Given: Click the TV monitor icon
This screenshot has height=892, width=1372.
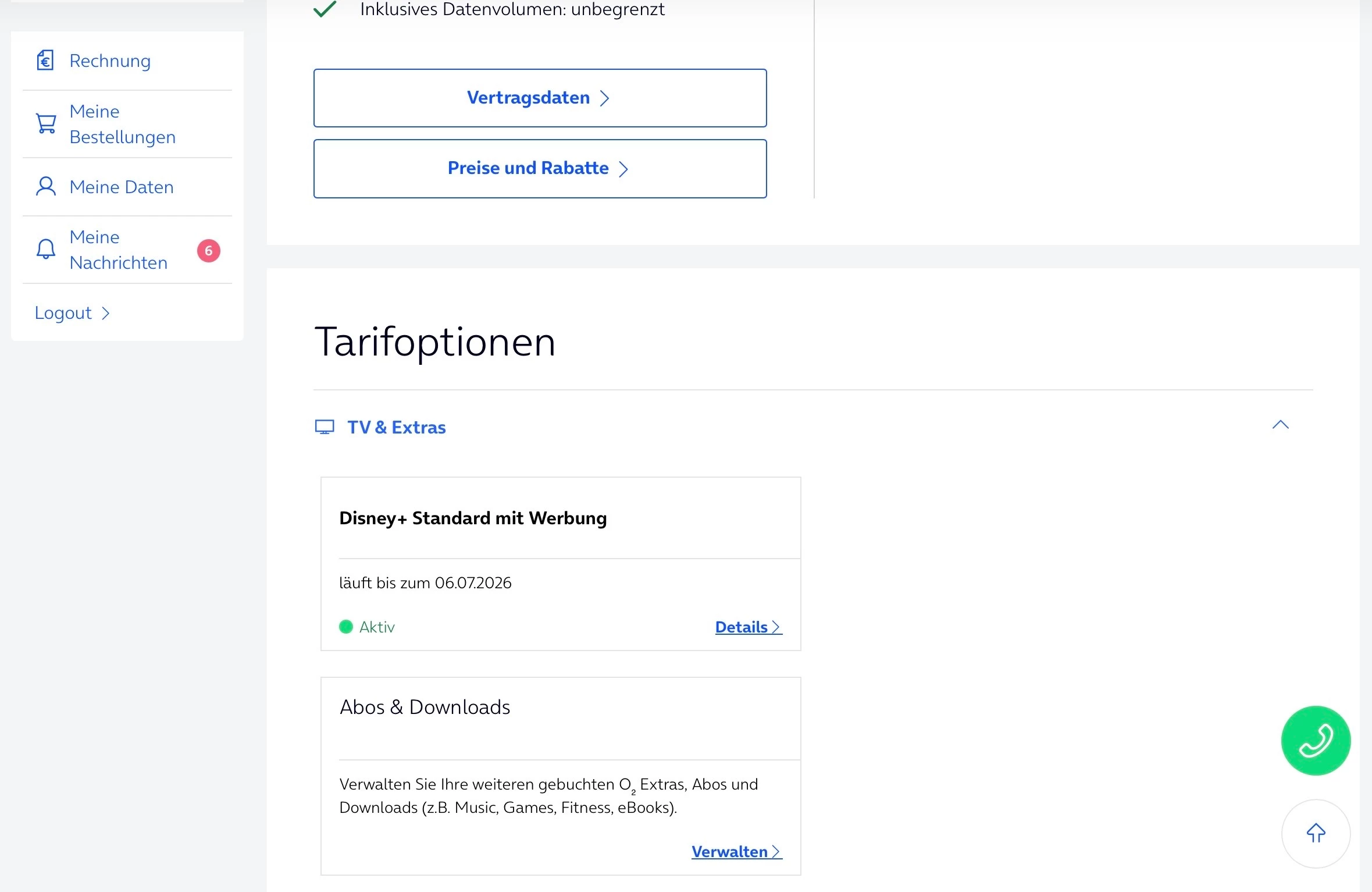Looking at the screenshot, I should click(x=325, y=427).
